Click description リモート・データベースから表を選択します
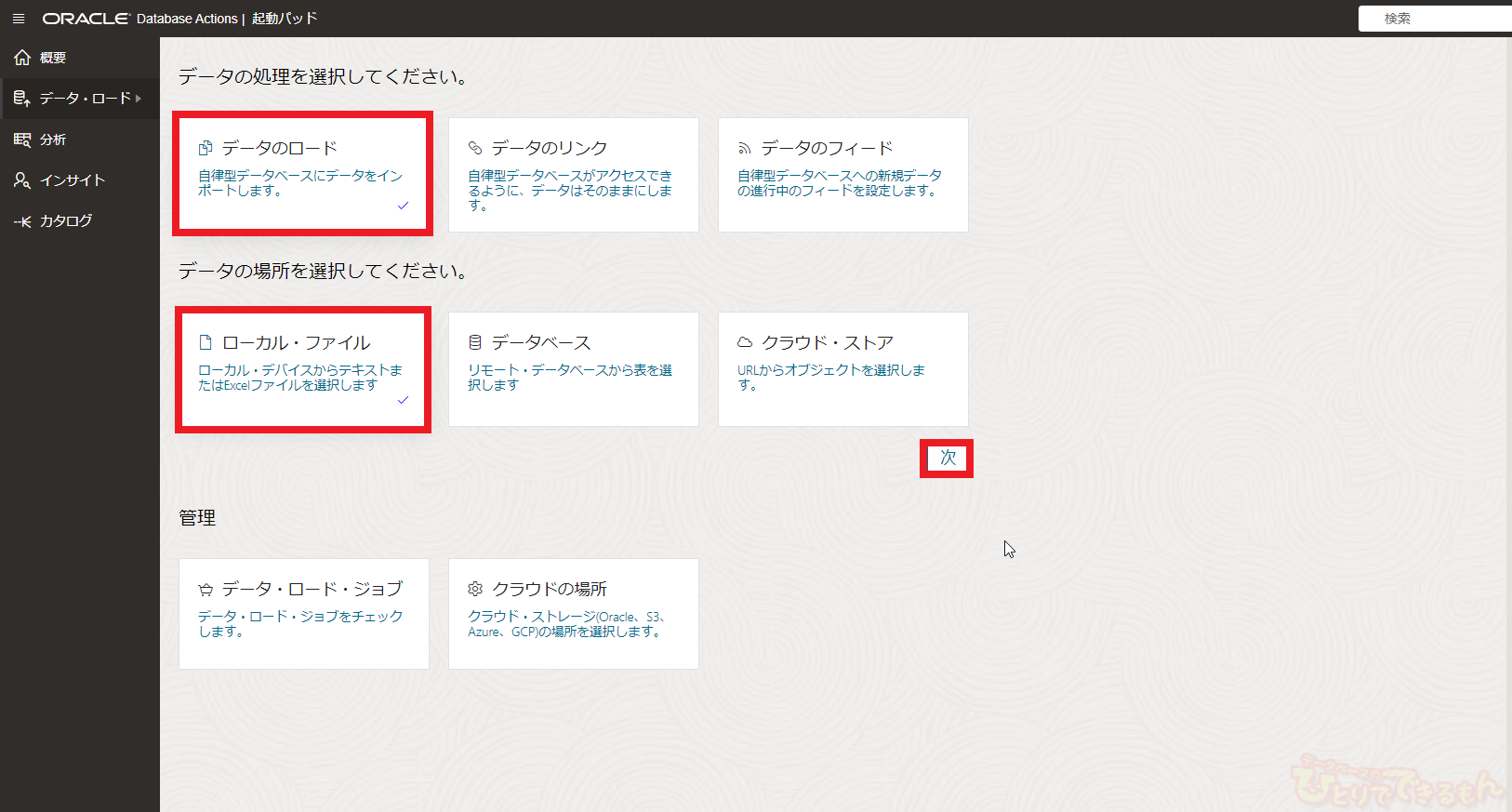Image resolution: width=1512 pixels, height=812 pixels. [570, 378]
